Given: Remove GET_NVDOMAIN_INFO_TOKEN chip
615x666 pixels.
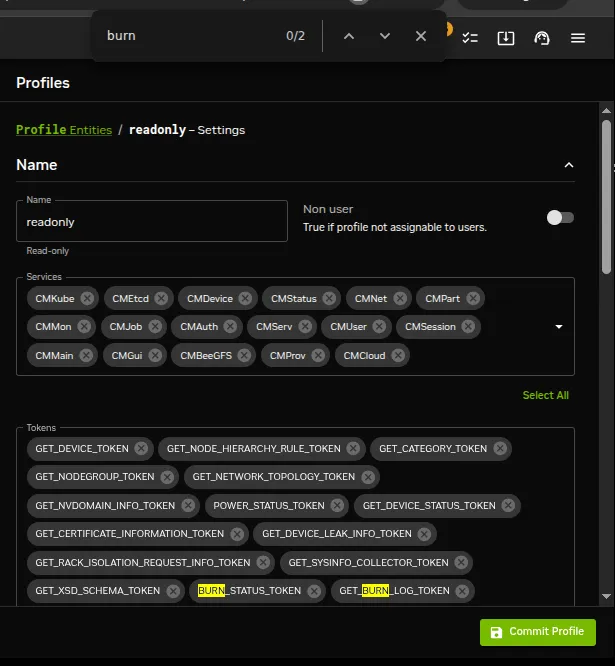Looking at the screenshot, I should point(188,505).
